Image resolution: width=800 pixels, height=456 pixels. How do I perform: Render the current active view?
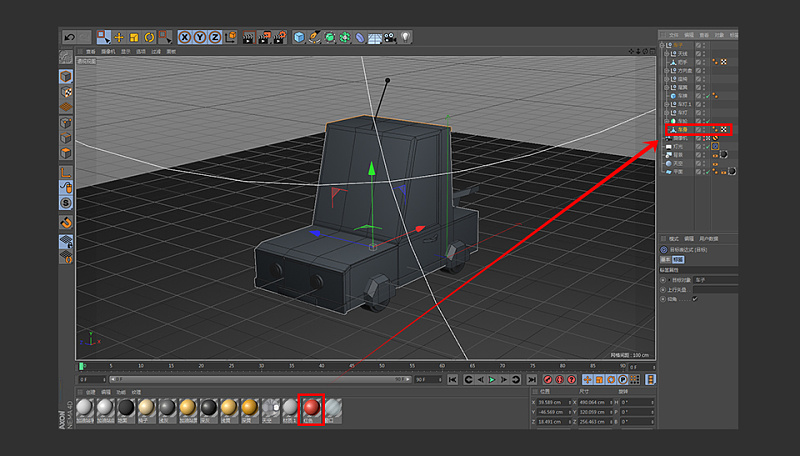click(248, 37)
